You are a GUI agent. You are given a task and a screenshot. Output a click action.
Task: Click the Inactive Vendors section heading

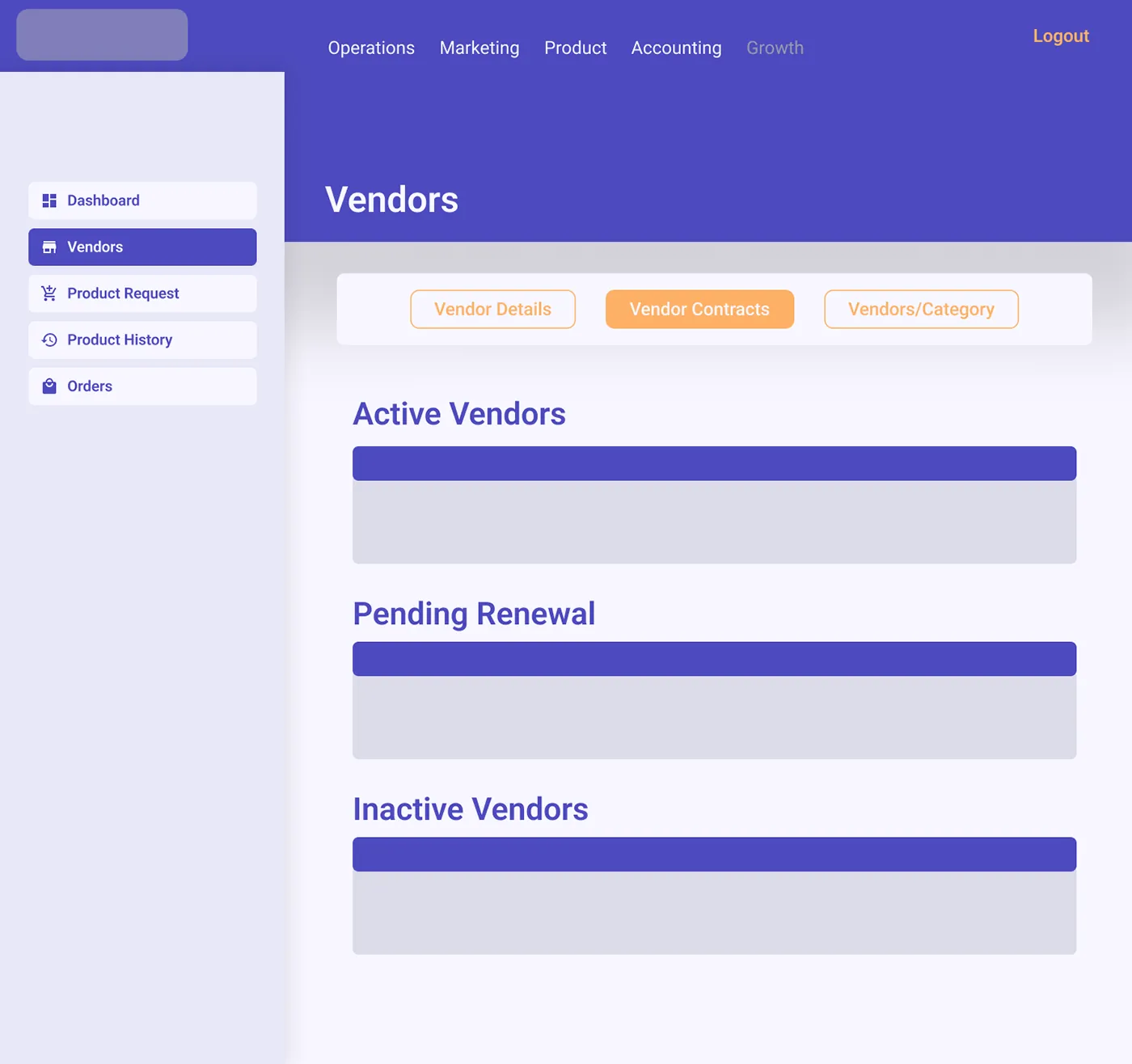(x=471, y=809)
